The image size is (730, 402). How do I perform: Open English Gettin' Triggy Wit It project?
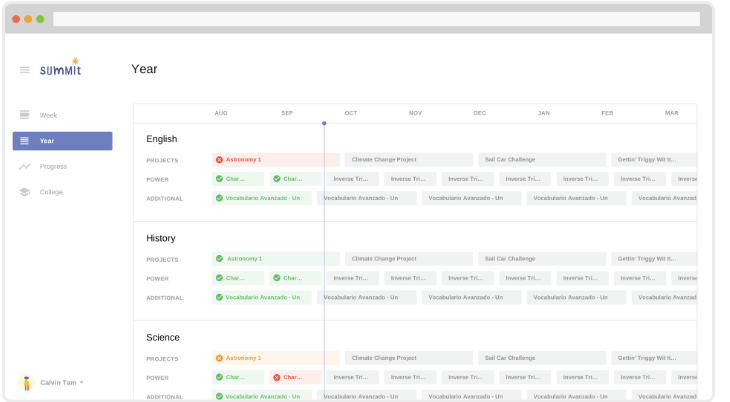(654, 159)
